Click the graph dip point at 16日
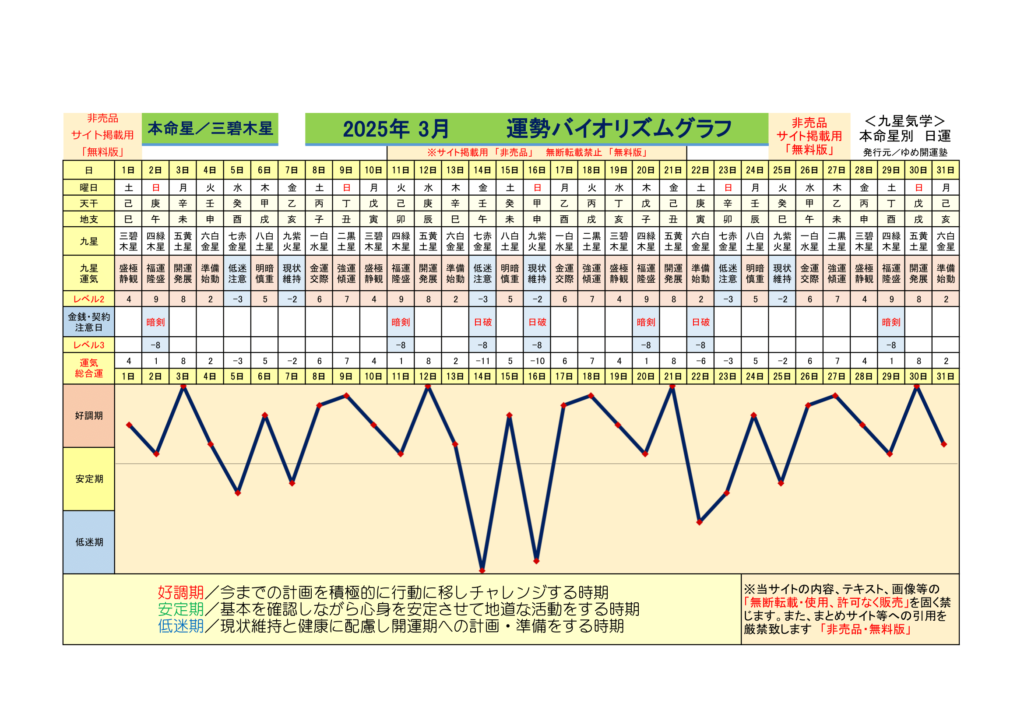This screenshot has height=724, width=1024. pos(537,561)
